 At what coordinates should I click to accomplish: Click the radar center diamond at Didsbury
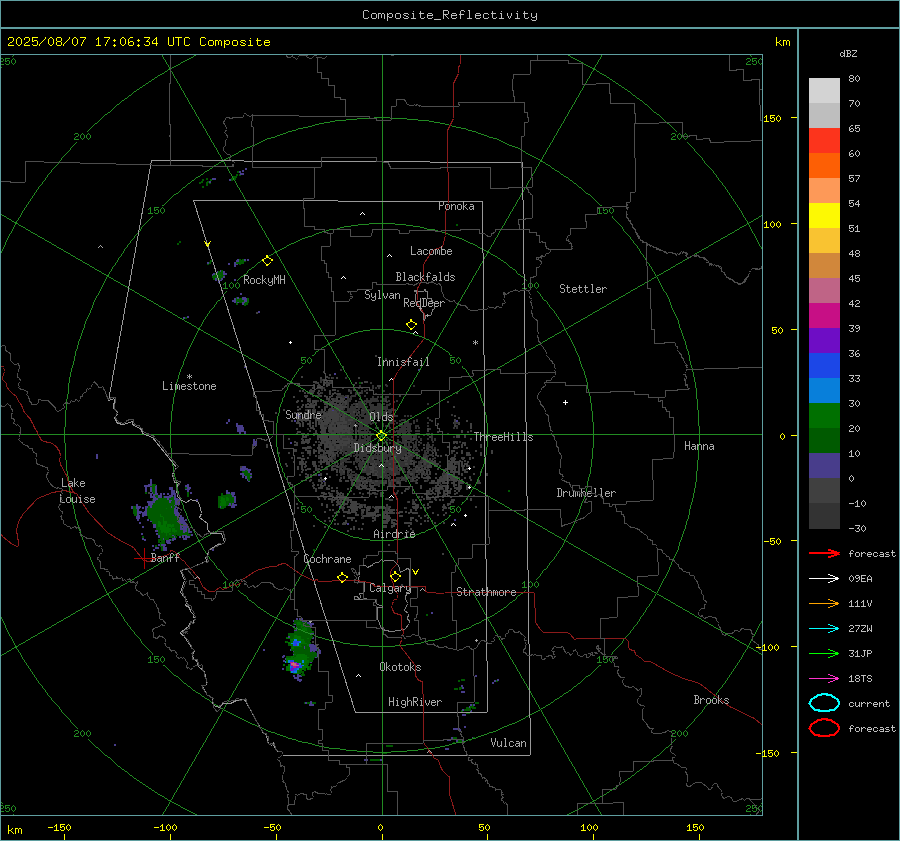pos(381,436)
